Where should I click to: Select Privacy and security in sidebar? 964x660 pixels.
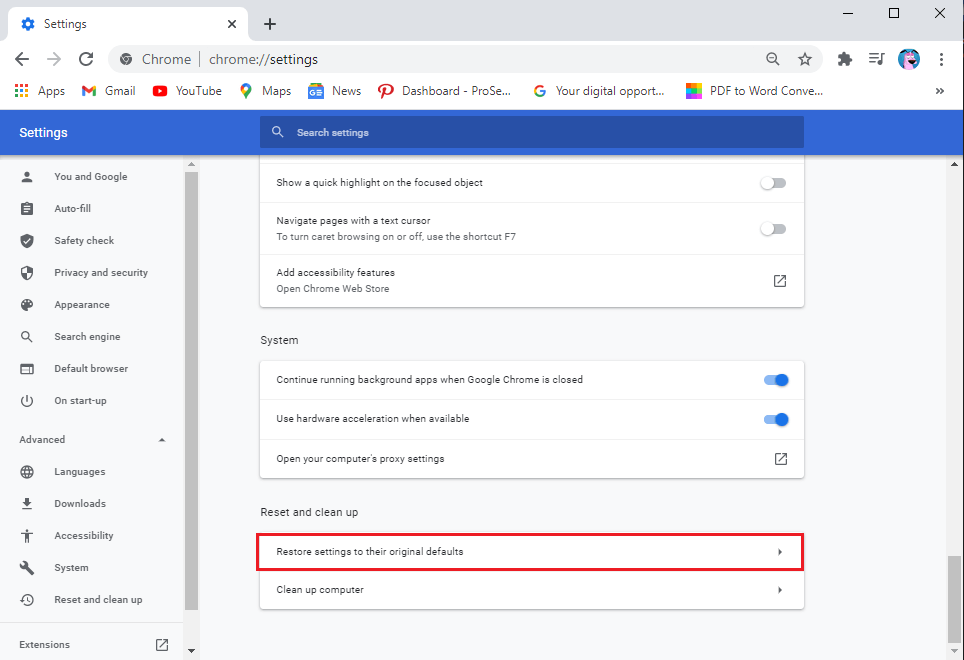100,273
